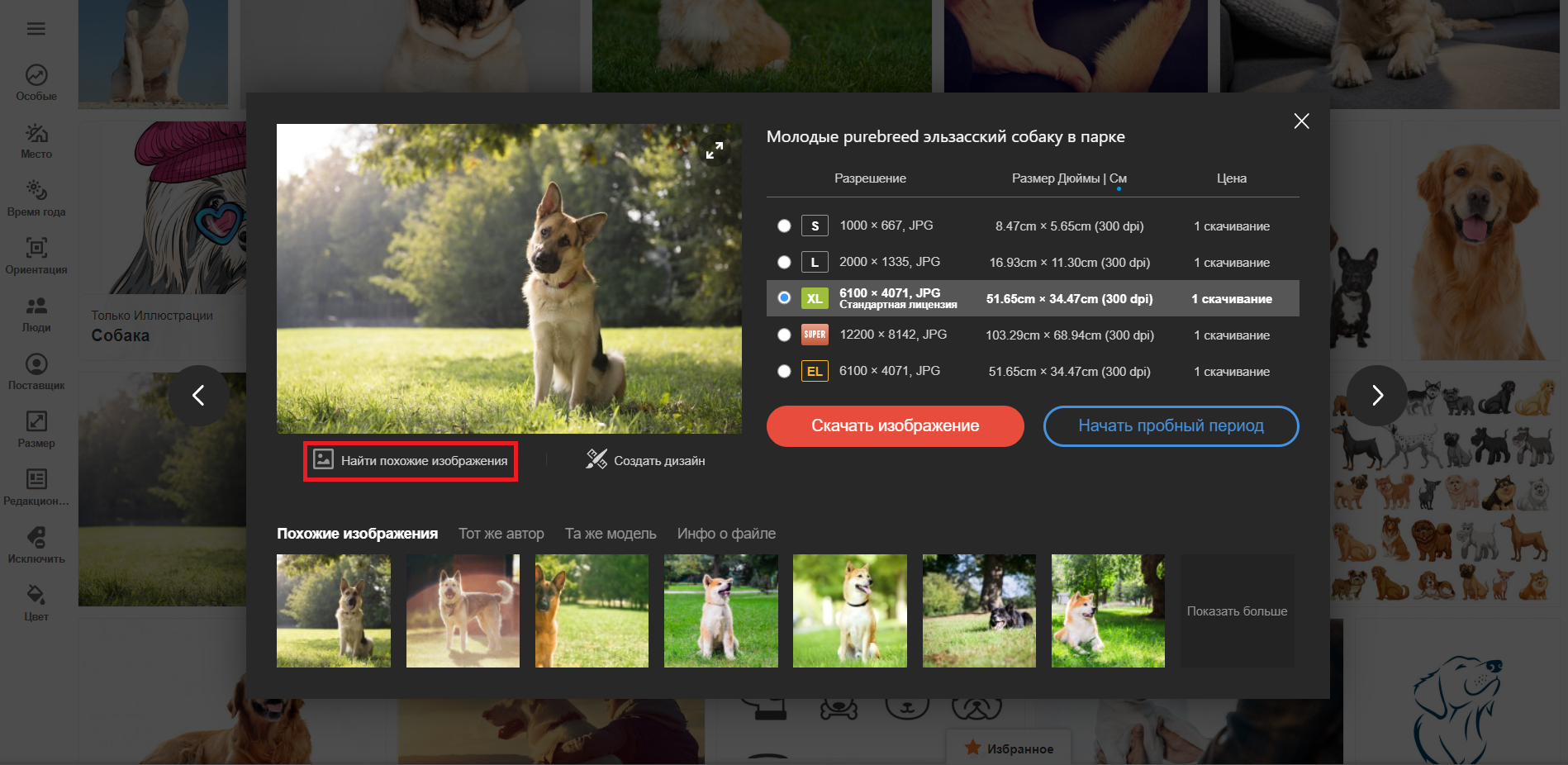Switch to Похожие изображения tab
The image size is (1568, 765).
357,534
